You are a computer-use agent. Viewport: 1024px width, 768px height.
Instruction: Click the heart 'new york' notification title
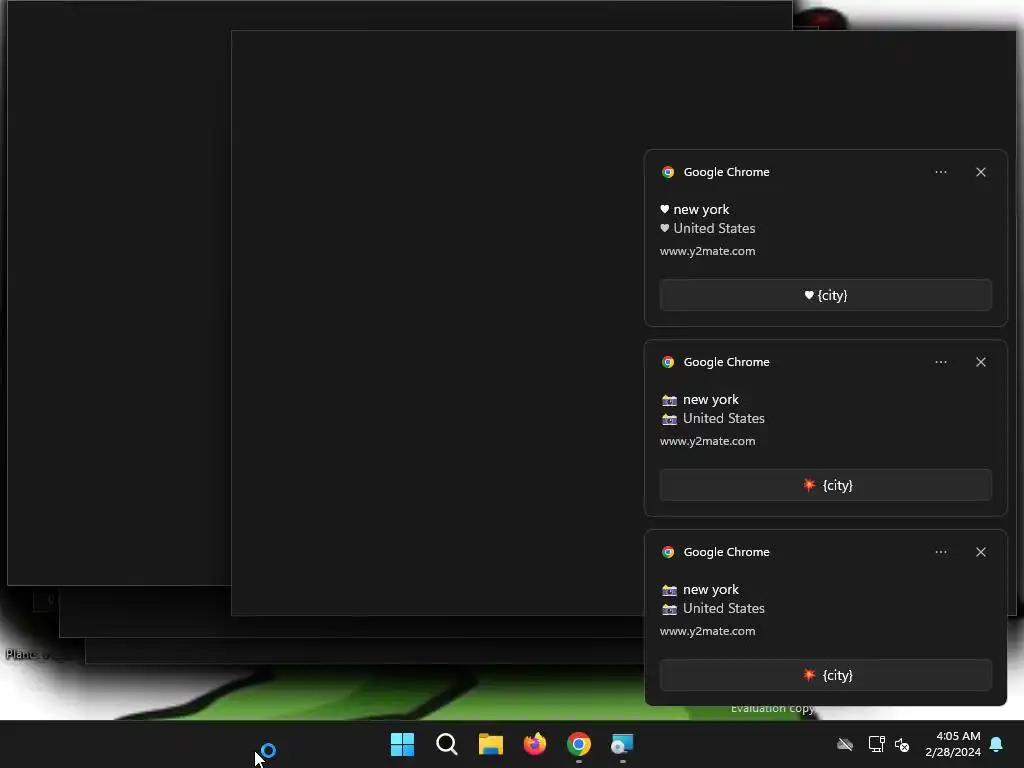tap(701, 210)
